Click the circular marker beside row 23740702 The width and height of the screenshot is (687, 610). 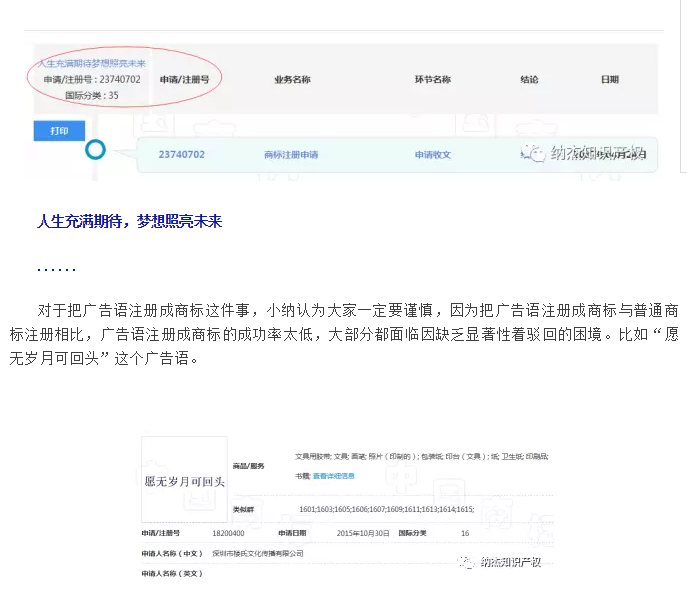95,149
